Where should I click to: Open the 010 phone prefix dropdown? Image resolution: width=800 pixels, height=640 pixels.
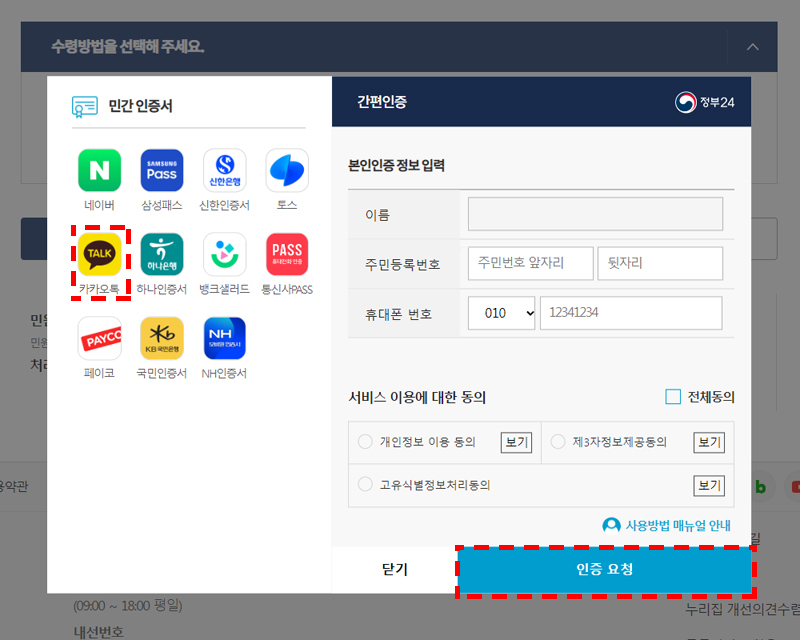coord(502,313)
